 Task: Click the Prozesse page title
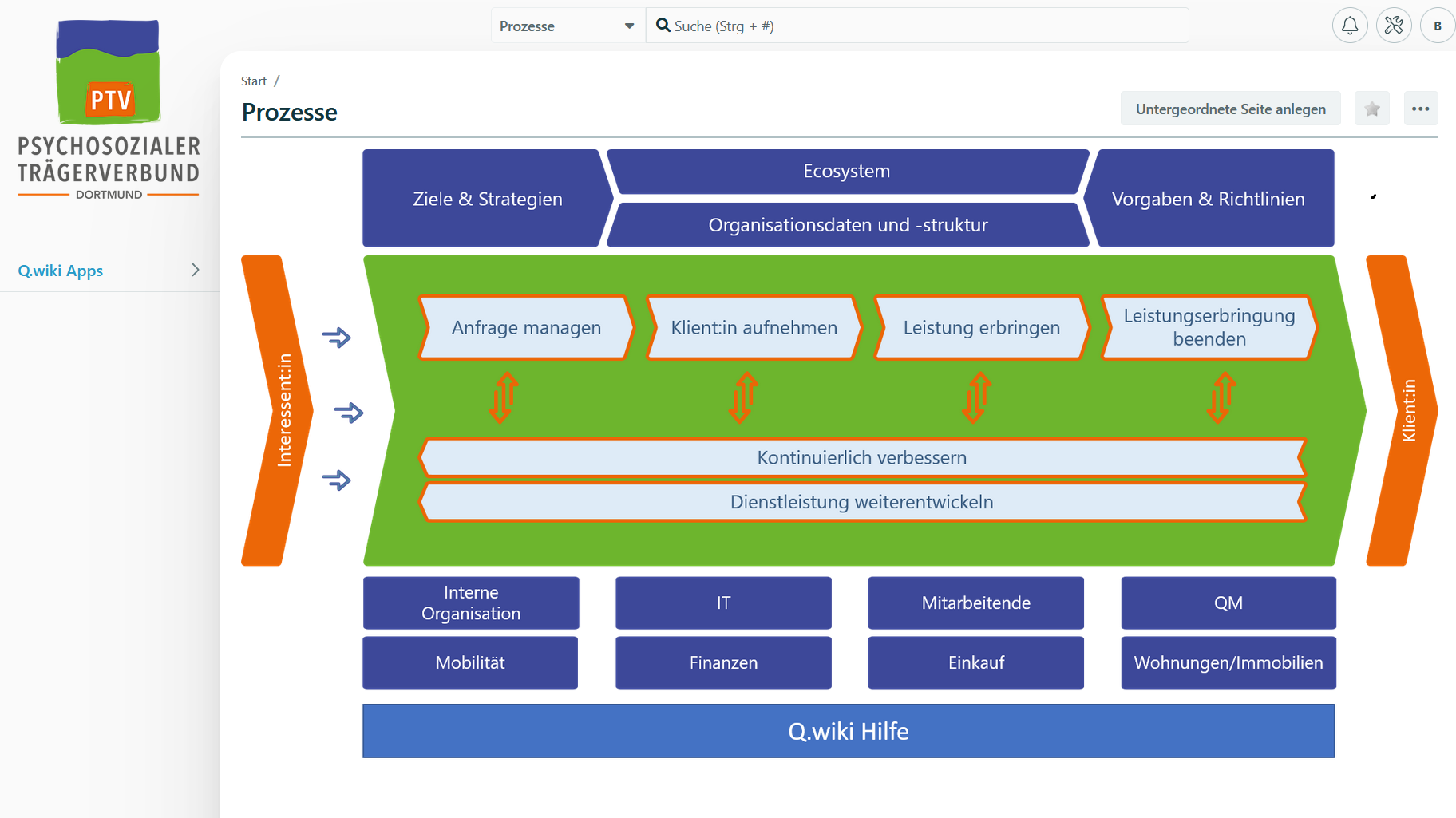click(289, 112)
